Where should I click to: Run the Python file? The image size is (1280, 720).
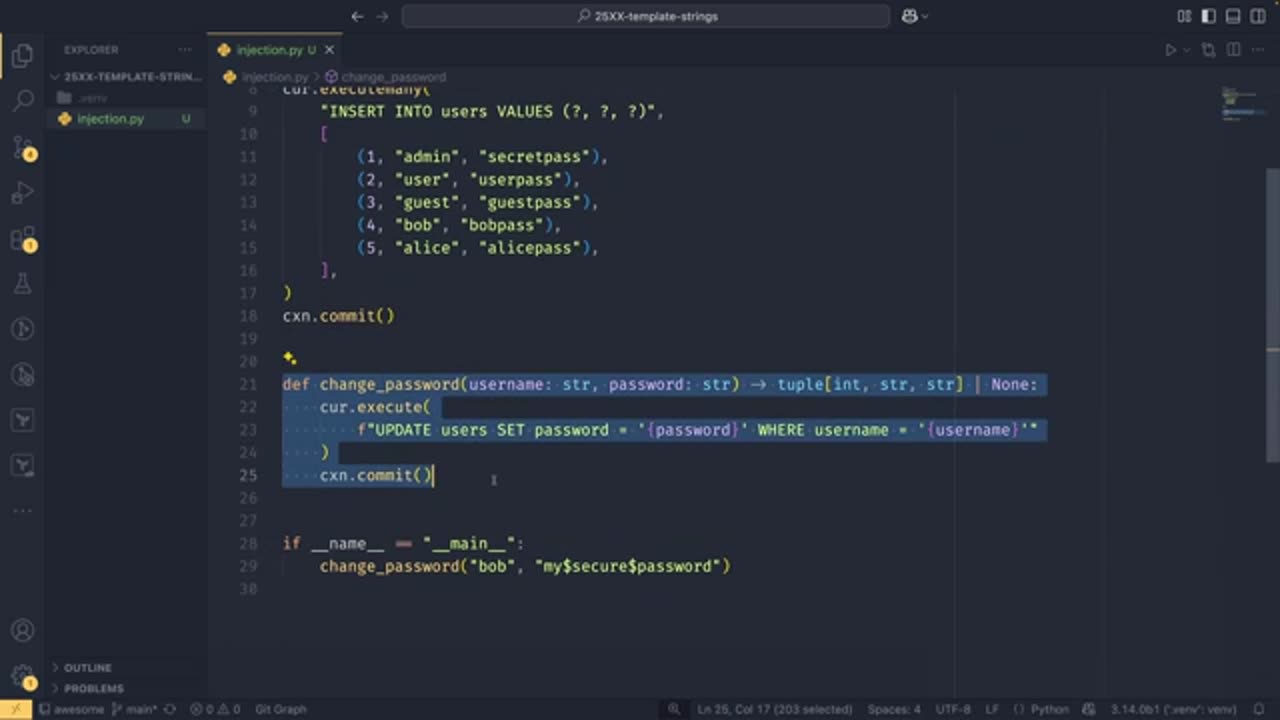(x=1170, y=50)
